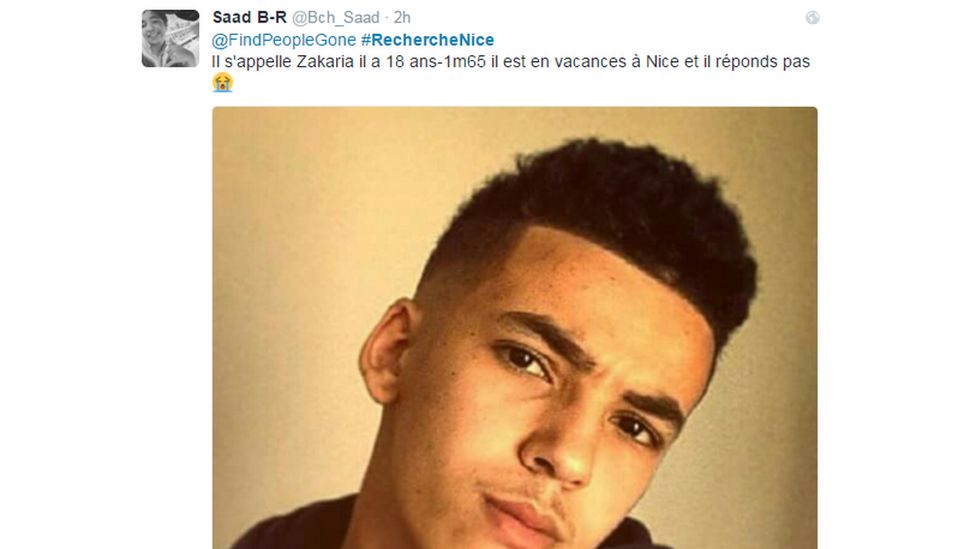
Task: Click the @Bch_Saad username handle
Action: coord(336,17)
